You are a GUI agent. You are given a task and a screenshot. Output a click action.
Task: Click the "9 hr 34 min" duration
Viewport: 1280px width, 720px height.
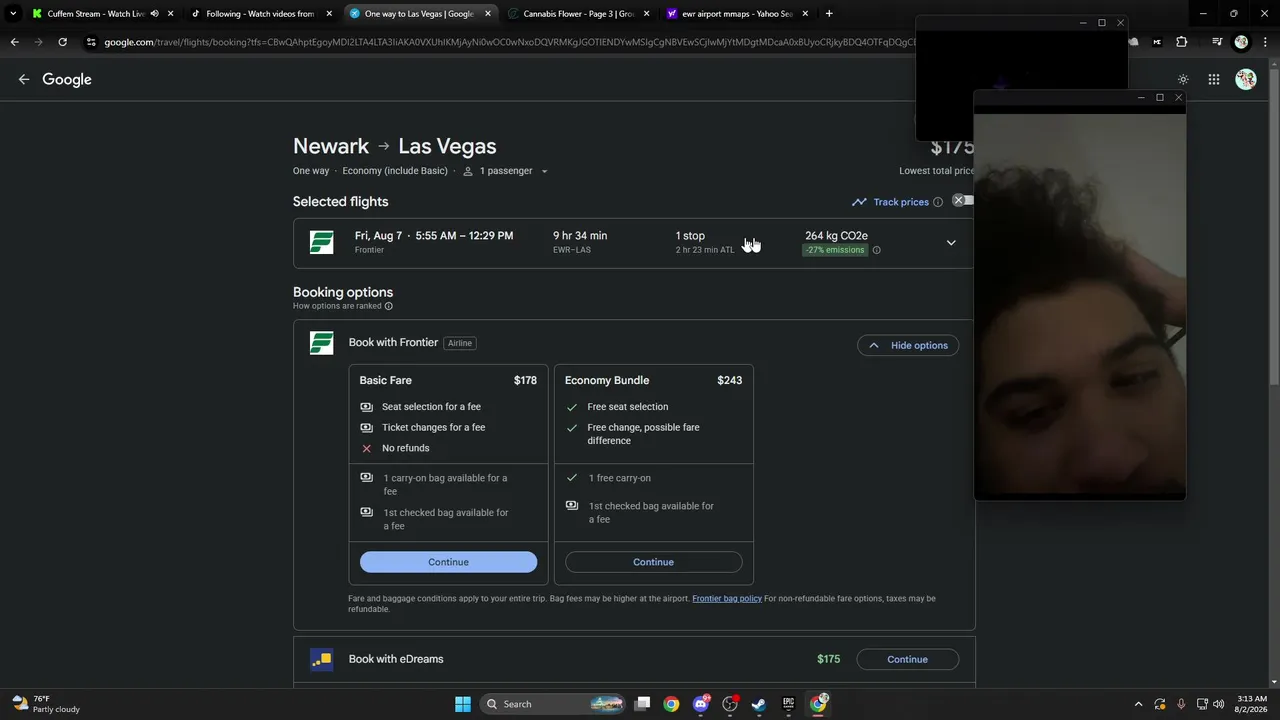coord(580,236)
